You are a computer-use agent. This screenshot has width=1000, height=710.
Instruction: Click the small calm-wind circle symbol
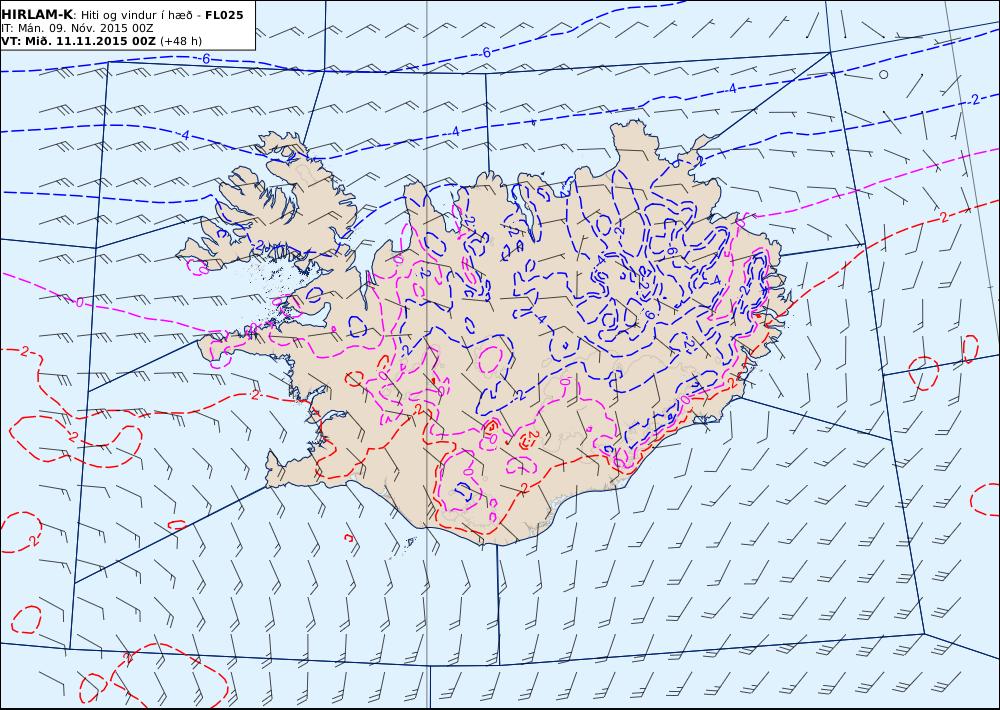click(x=883, y=75)
